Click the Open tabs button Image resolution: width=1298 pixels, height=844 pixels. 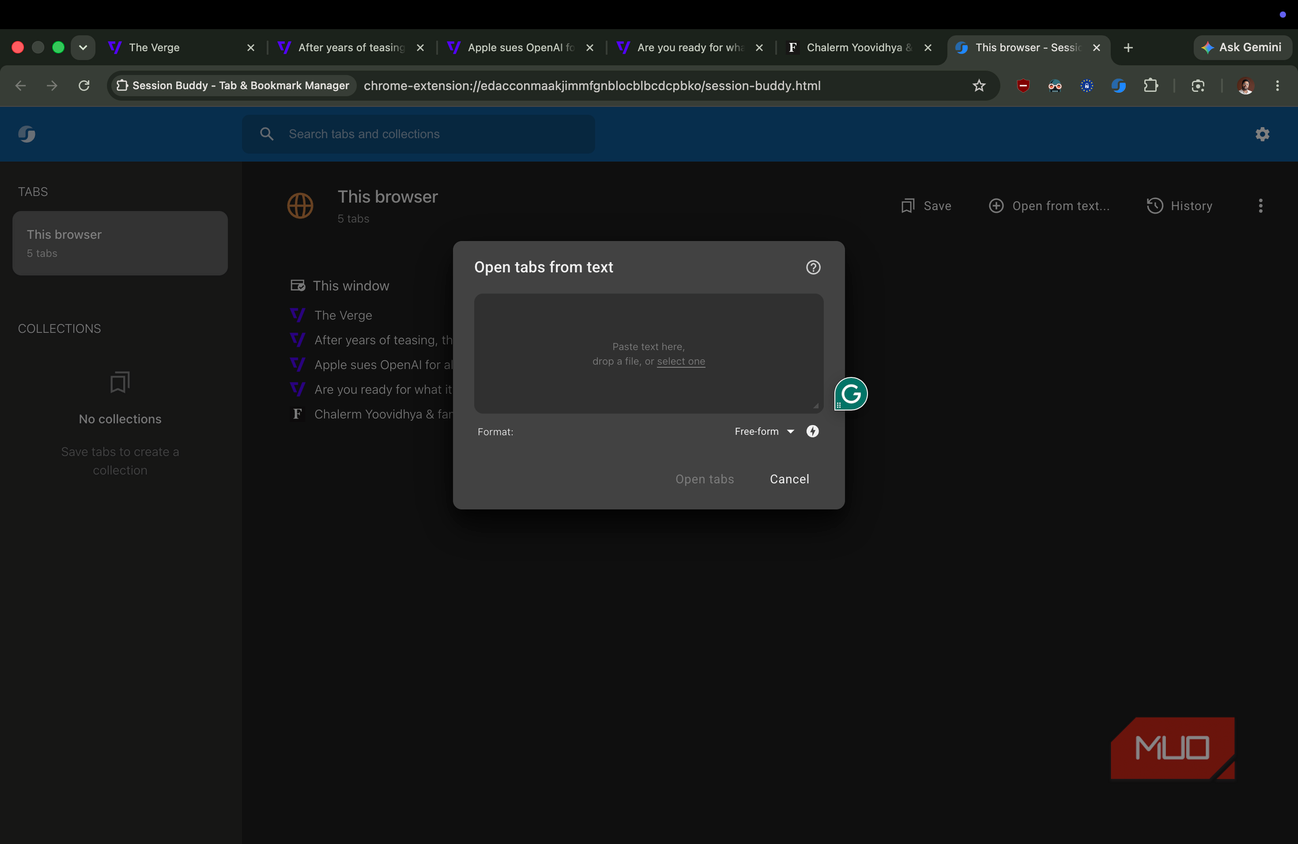pyautogui.click(x=704, y=479)
